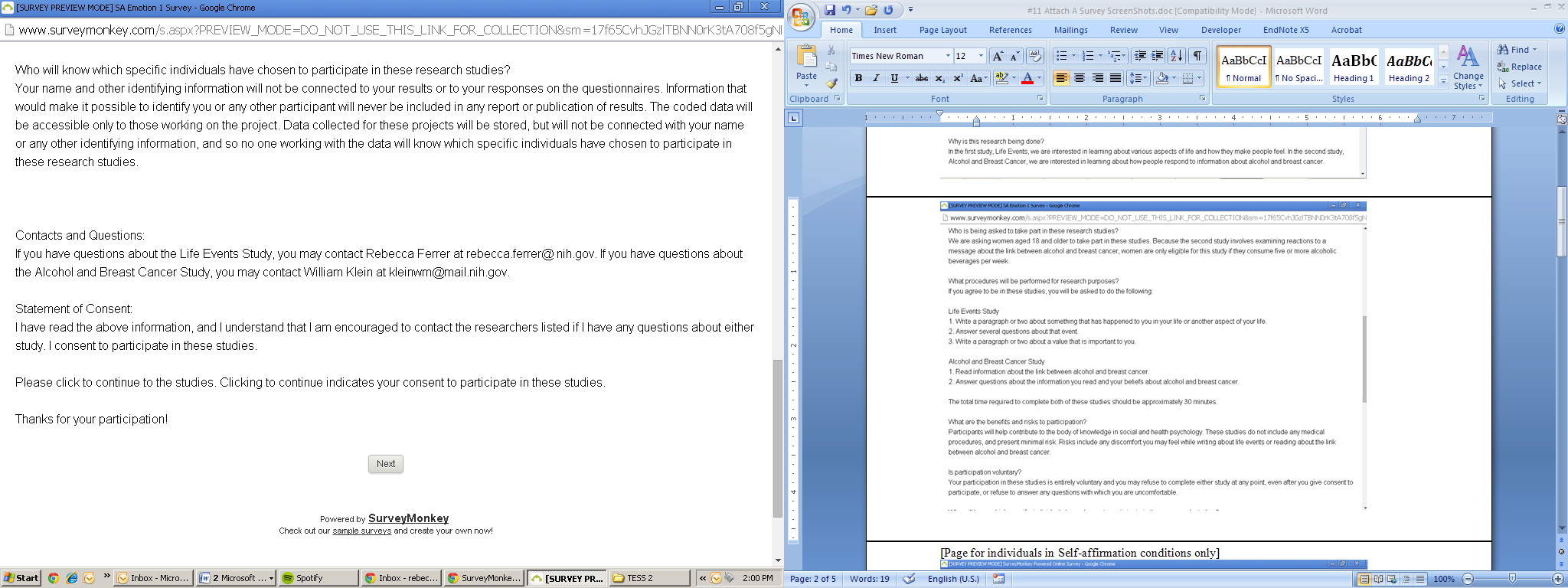The height and width of the screenshot is (588, 1568).
Task: Select the Format Painter brush
Action: click(831, 83)
